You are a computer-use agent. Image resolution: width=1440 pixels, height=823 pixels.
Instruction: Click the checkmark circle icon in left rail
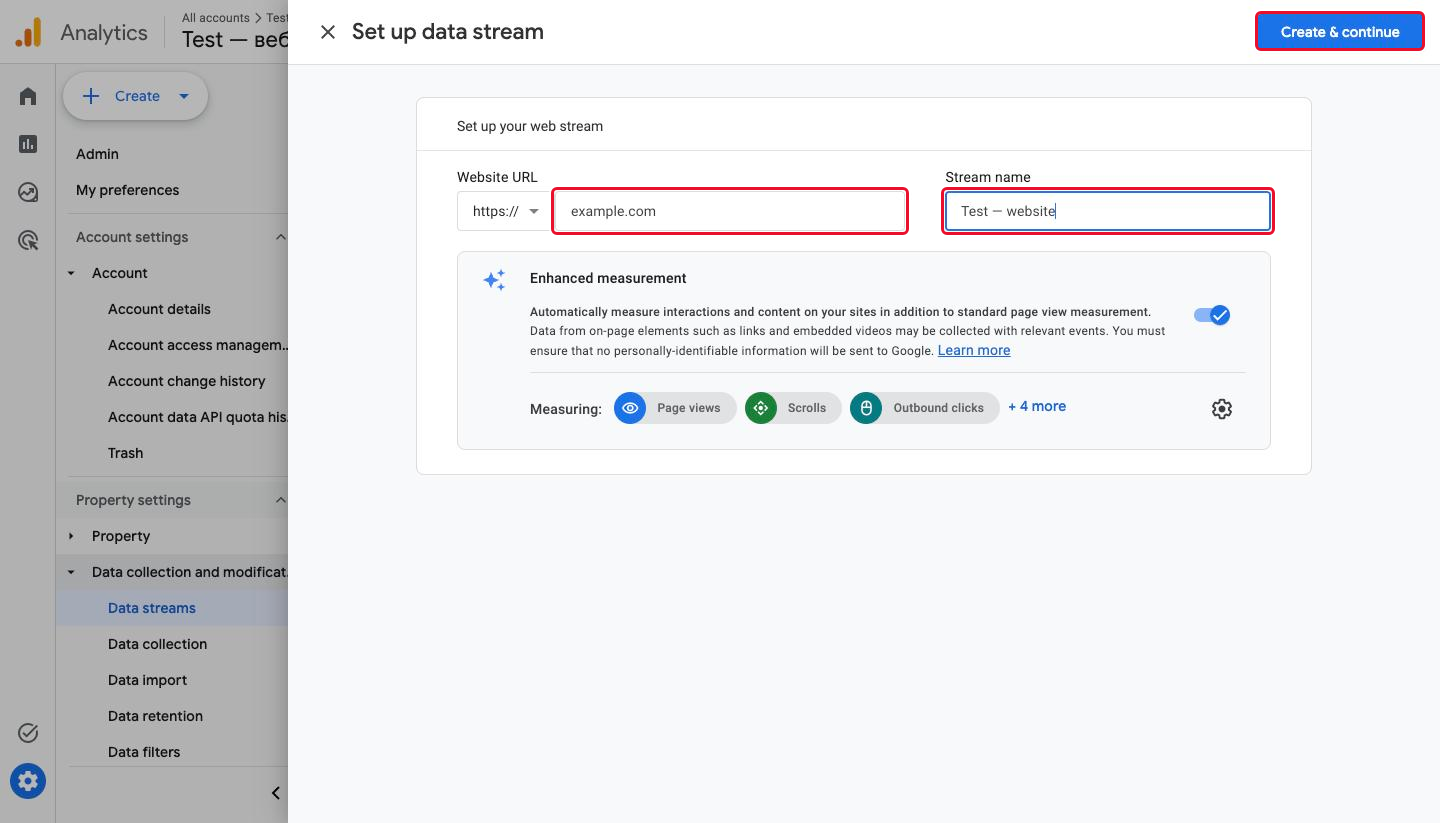28,733
